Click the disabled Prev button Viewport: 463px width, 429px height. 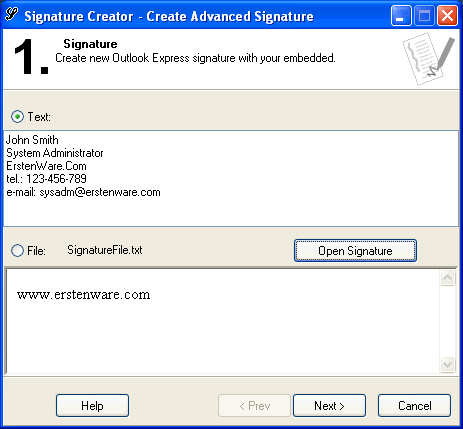pos(254,406)
